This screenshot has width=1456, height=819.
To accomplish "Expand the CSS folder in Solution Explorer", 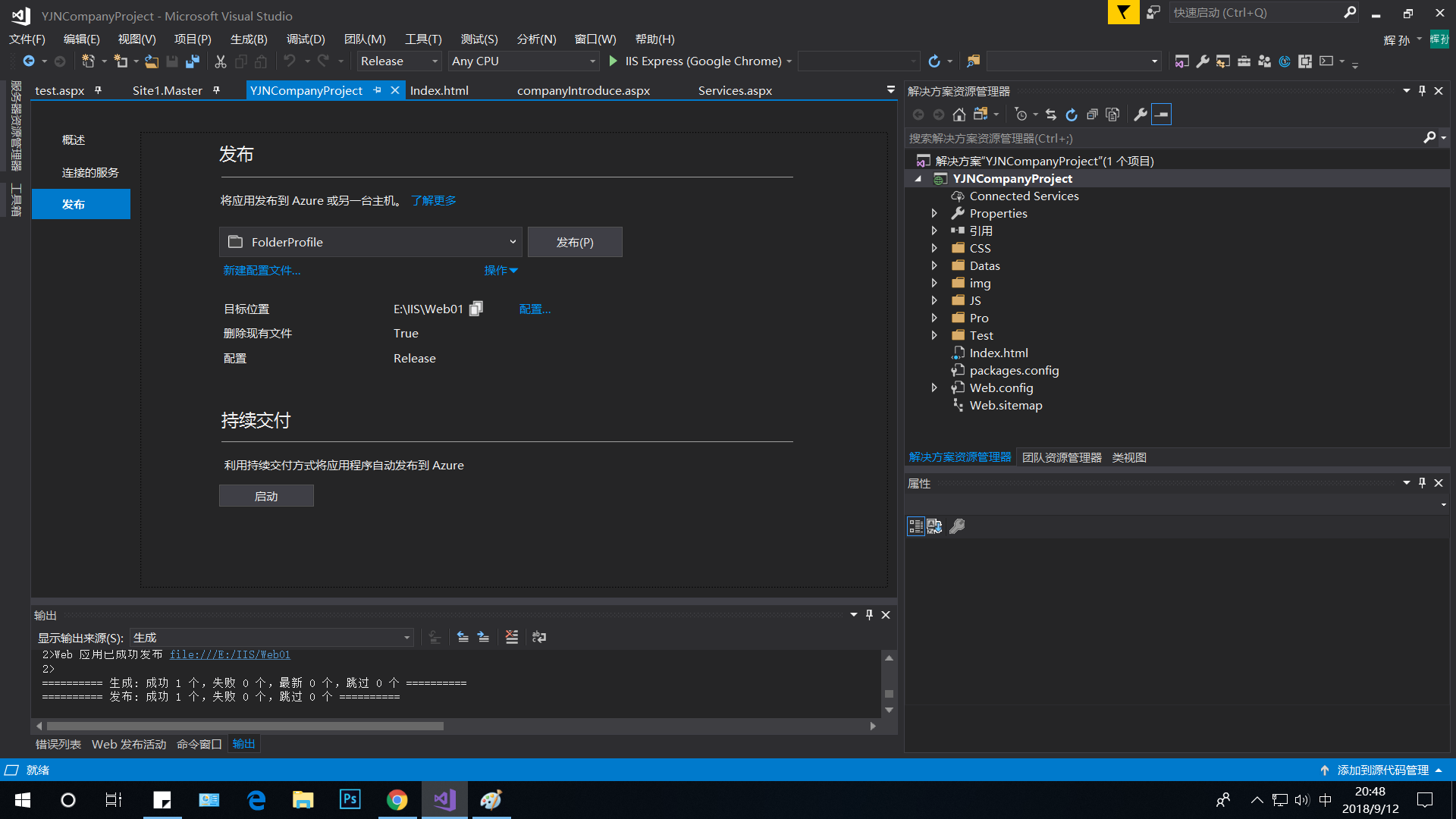I will [x=934, y=249].
